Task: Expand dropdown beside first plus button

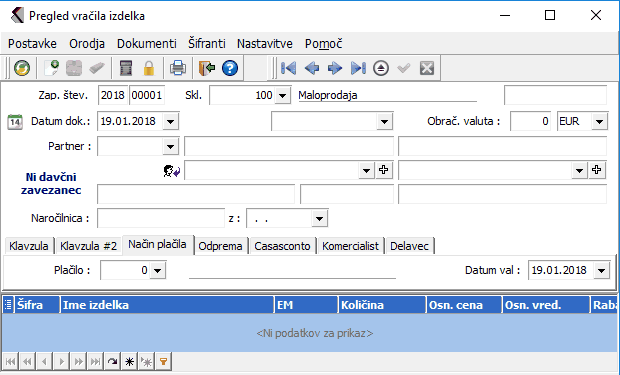Action: click(x=367, y=170)
